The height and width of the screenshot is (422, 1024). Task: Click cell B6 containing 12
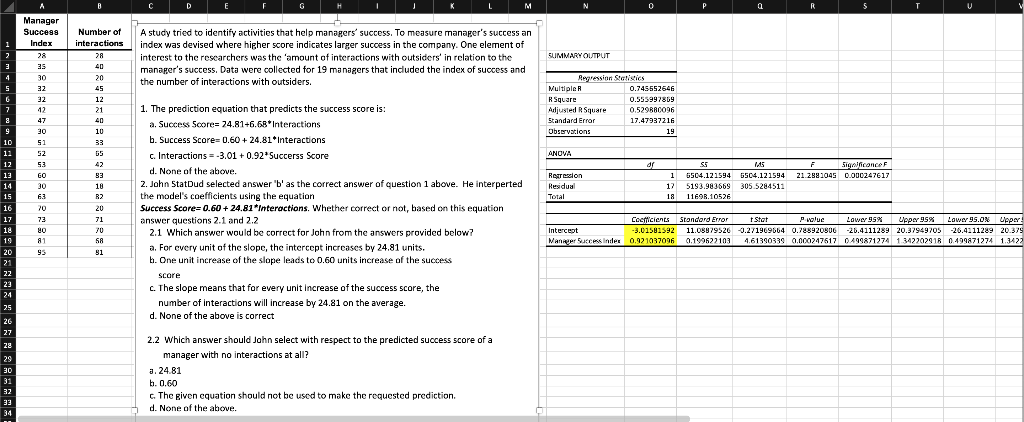pyautogui.click(x=99, y=99)
